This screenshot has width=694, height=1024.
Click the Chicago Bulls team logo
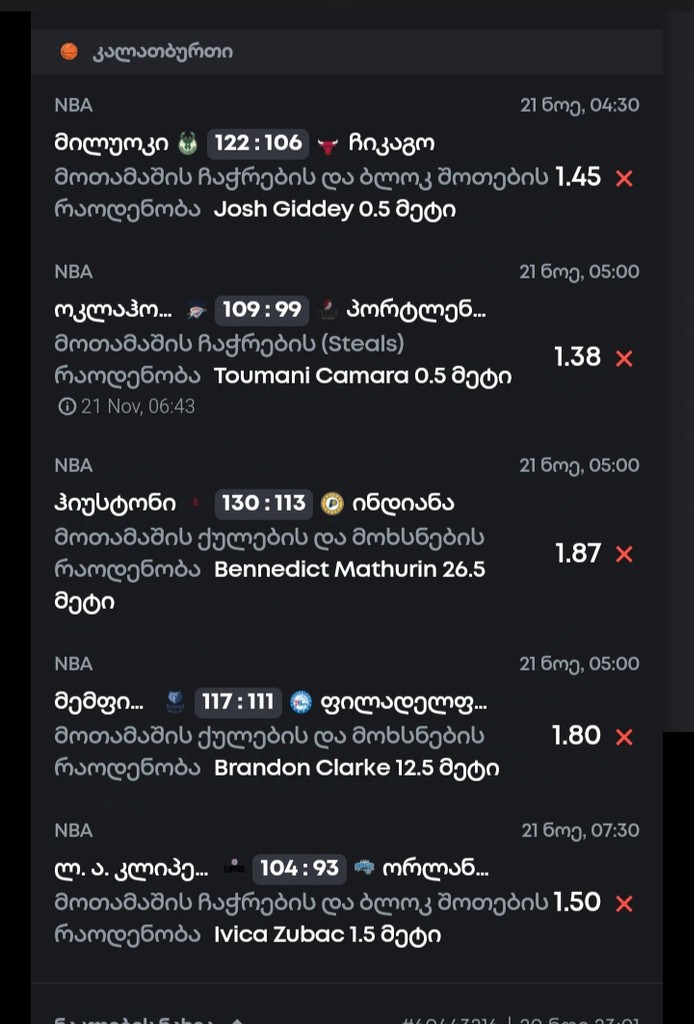328,145
